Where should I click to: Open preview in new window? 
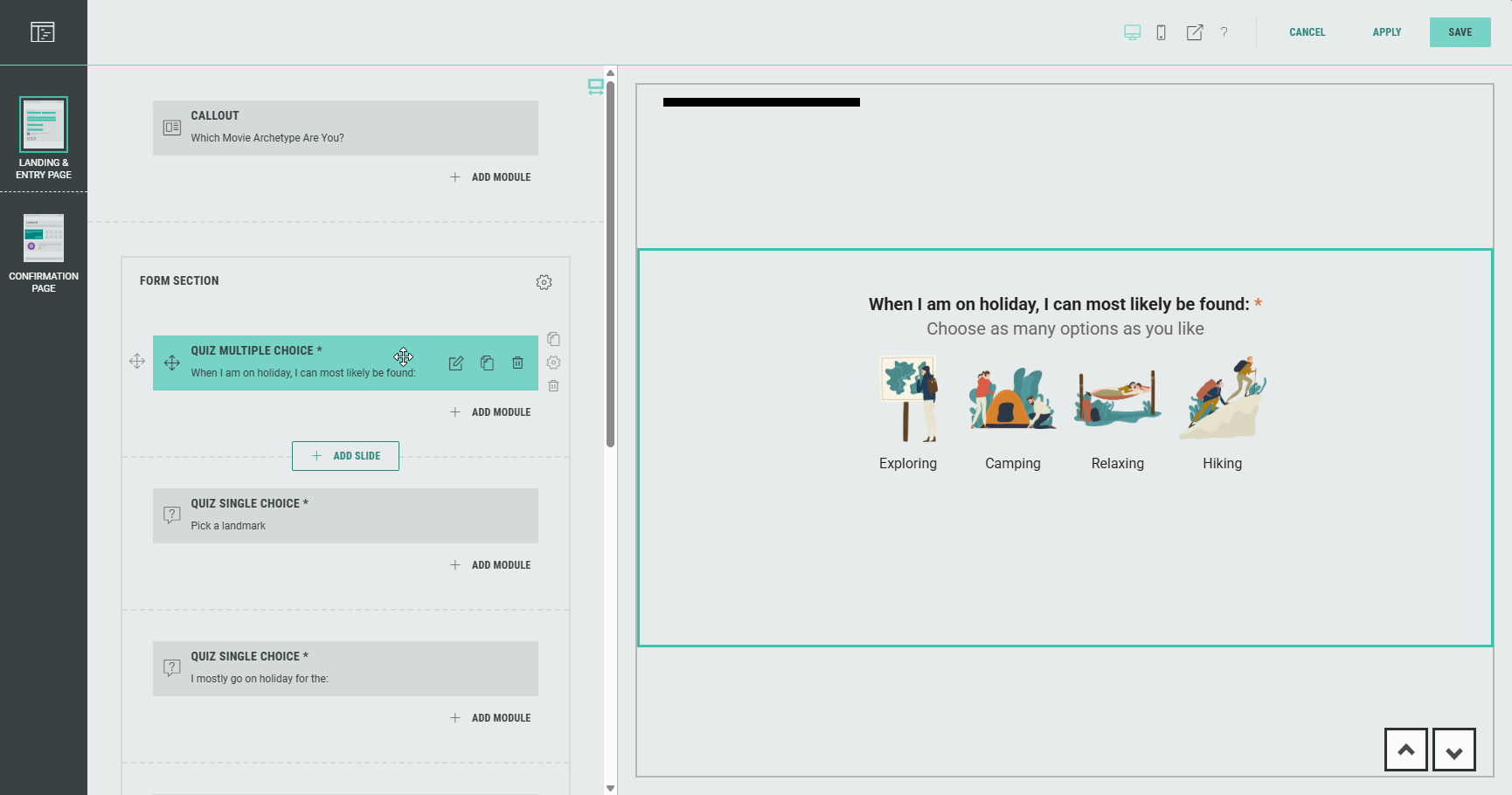(1194, 32)
